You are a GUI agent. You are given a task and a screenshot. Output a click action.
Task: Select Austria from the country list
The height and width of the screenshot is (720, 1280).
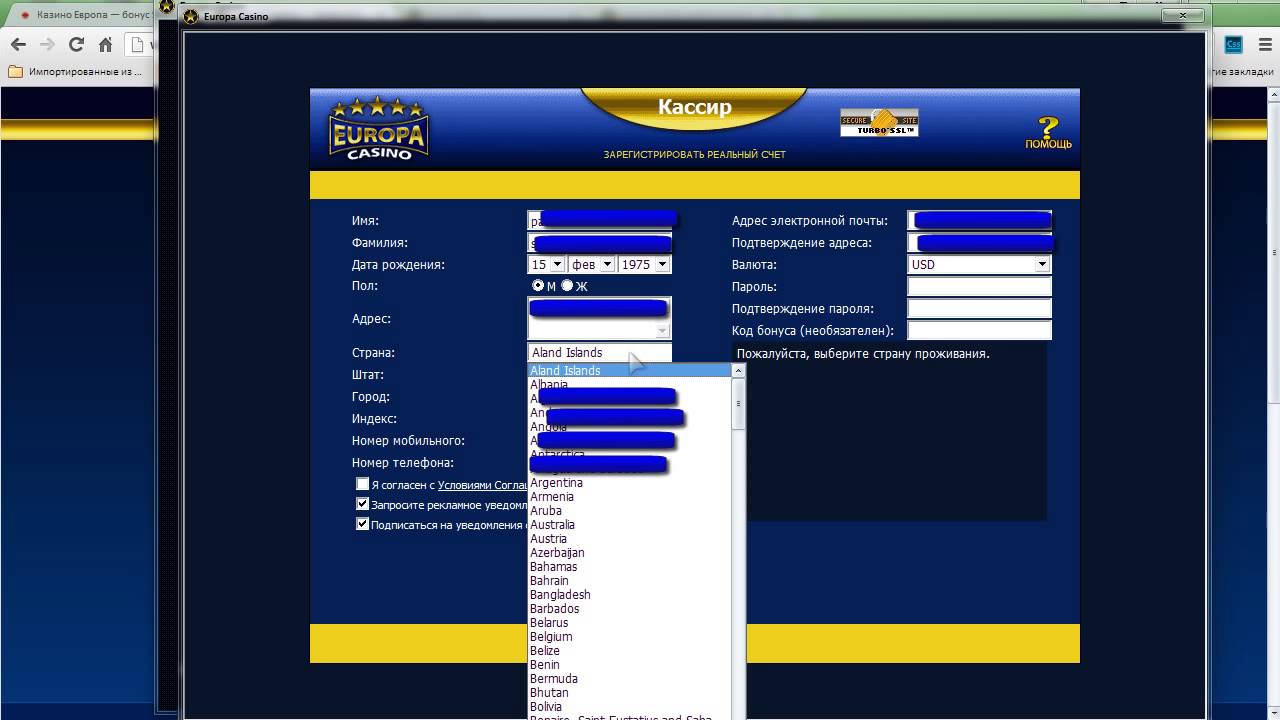pyautogui.click(x=631, y=539)
